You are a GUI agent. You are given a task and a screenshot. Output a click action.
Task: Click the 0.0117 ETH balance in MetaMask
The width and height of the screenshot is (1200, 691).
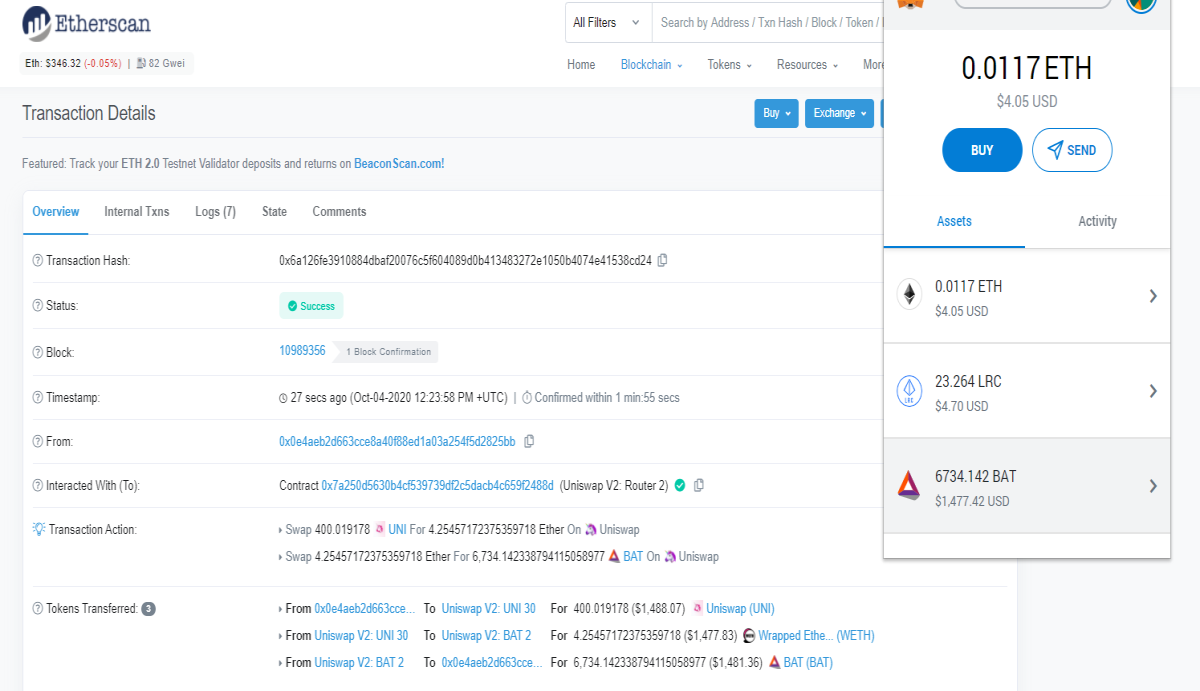(x=1027, y=68)
